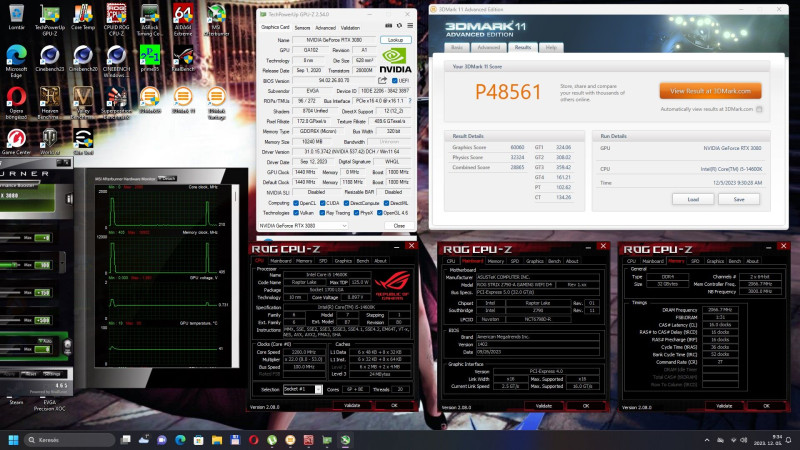Open the Validation tab in GPU-Z

point(350,28)
